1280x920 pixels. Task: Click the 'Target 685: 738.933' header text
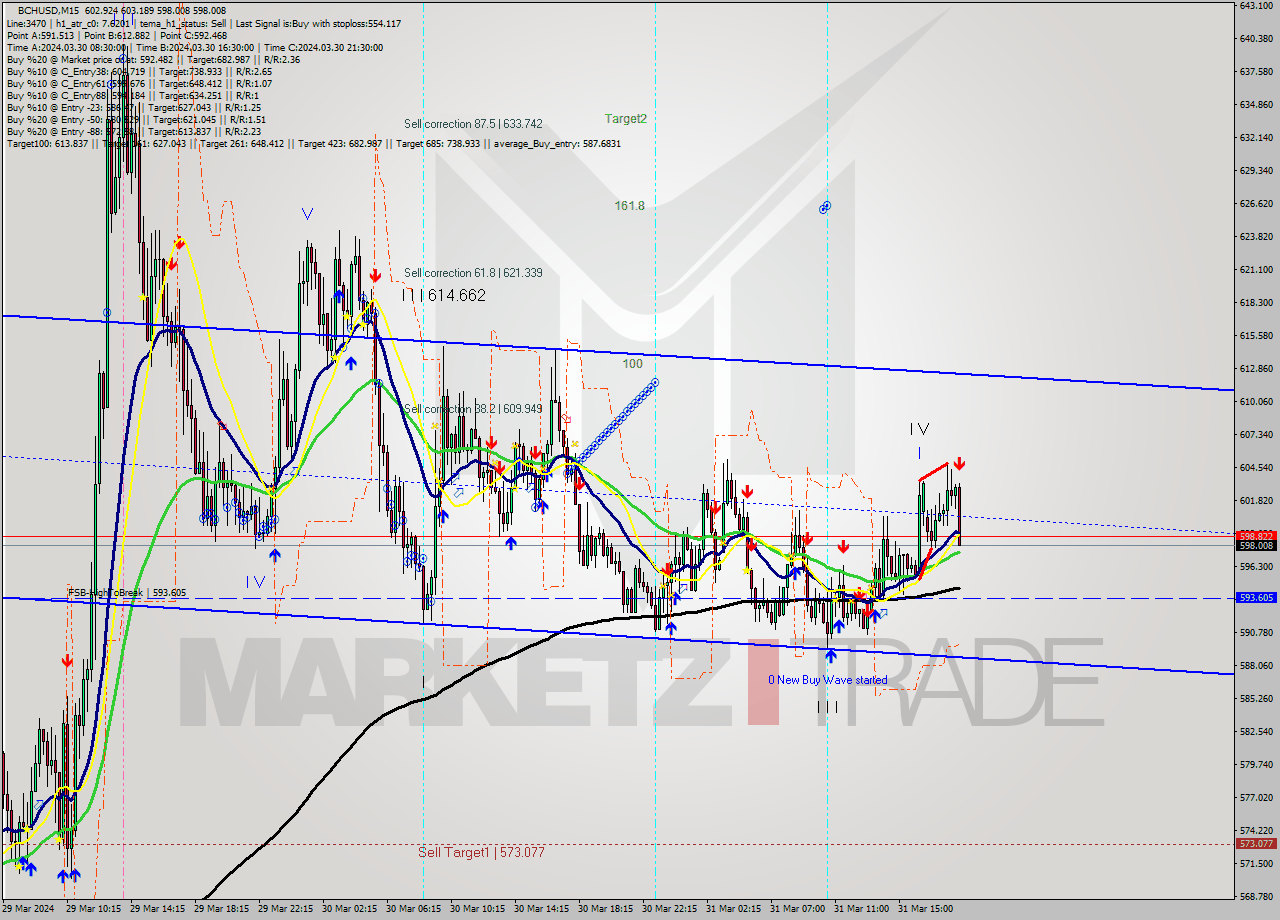438,144
